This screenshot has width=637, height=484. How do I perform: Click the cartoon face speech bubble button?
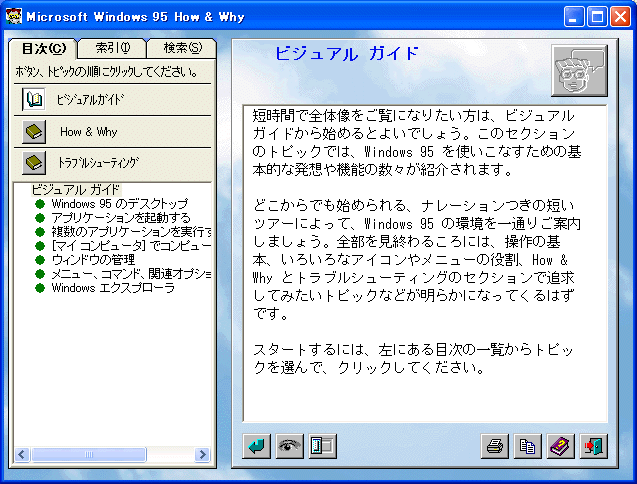click(x=579, y=71)
